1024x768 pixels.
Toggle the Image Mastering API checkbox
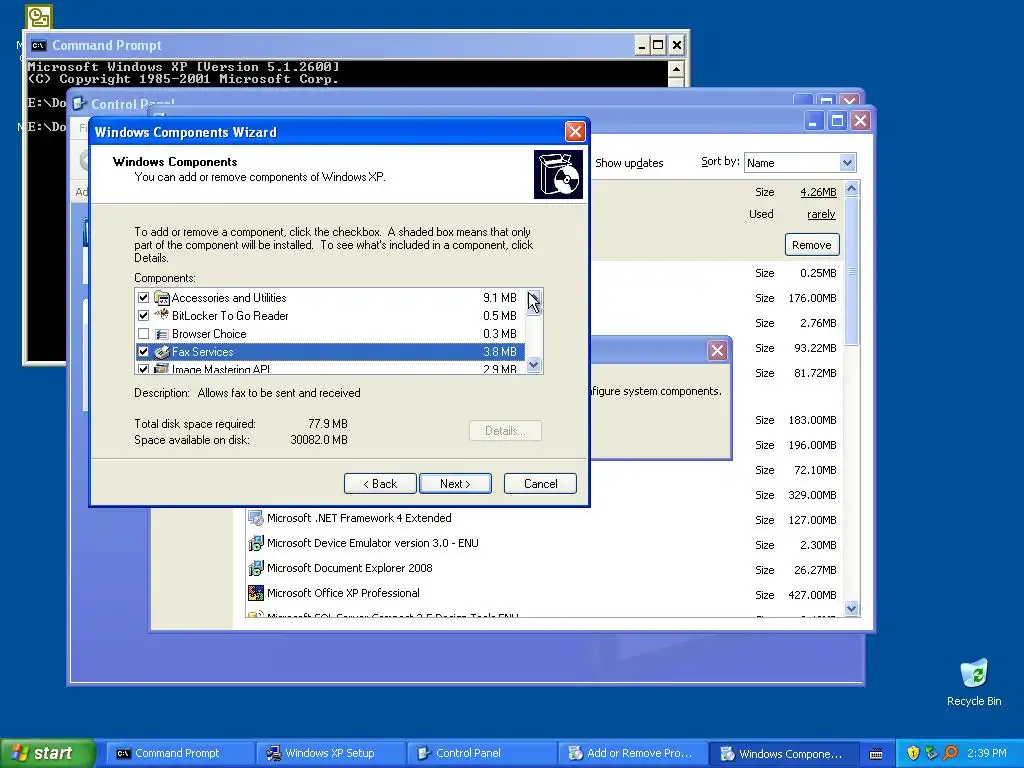pyautogui.click(x=144, y=369)
